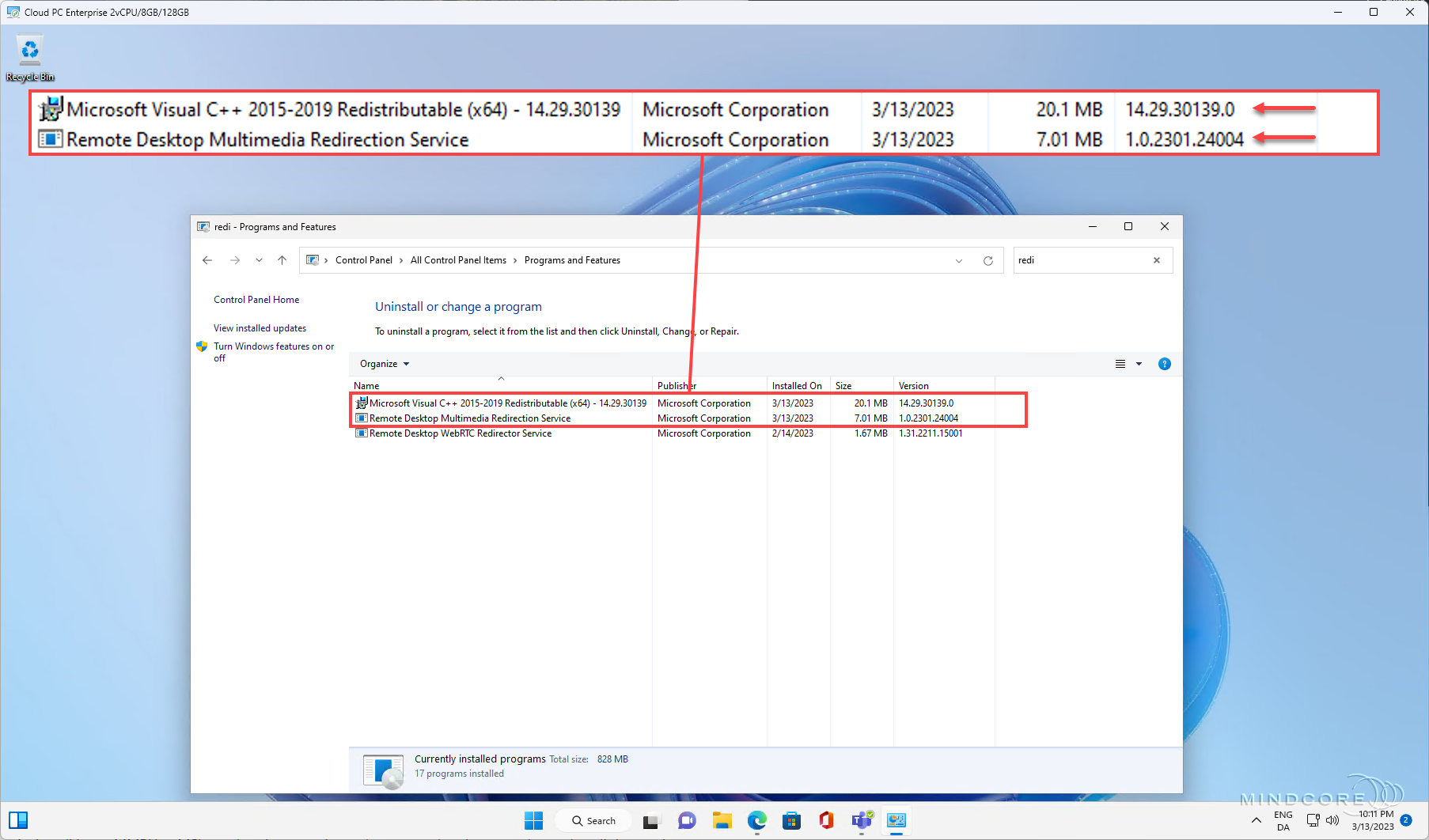Open Task View from the taskbar
This screenshot has width=1429, height=840.
click(x=650, y=821)
